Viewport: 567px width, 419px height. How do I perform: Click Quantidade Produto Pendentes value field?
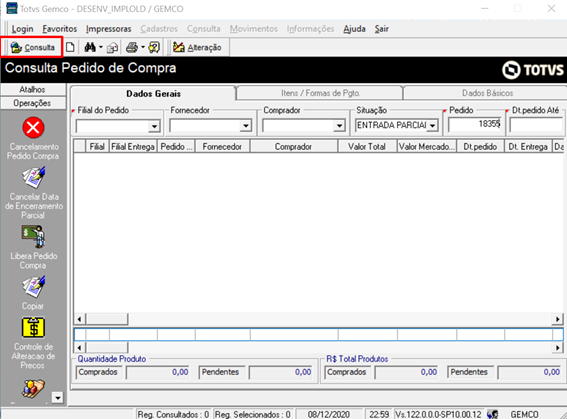click(281, 372)
